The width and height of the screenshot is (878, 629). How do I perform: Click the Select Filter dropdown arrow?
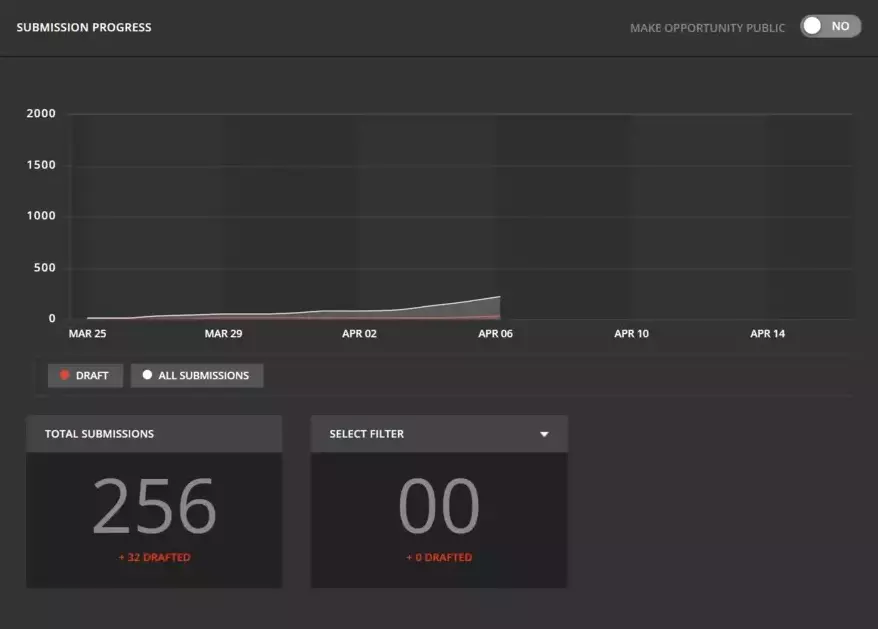coord(544,434)
